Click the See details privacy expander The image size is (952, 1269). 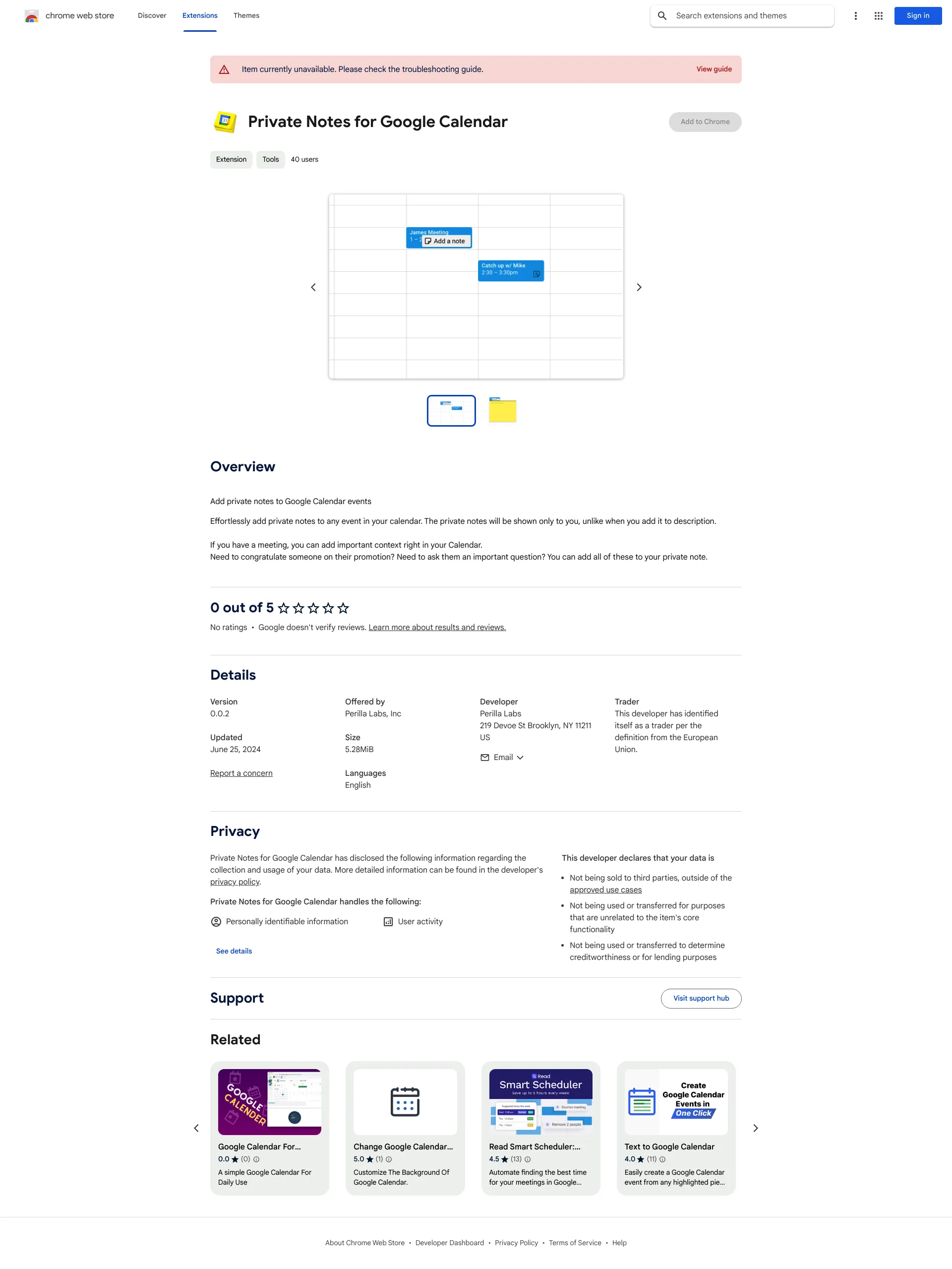pyautogui.click(x=234, y=951)
